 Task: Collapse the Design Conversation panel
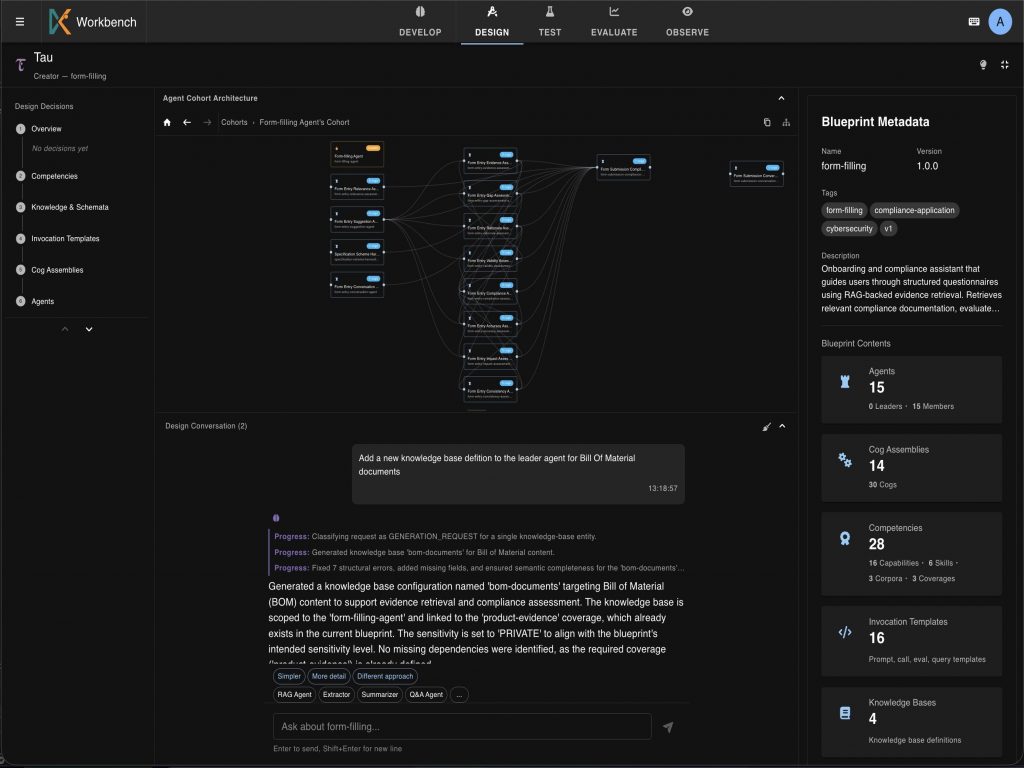(x=782, y=426)
